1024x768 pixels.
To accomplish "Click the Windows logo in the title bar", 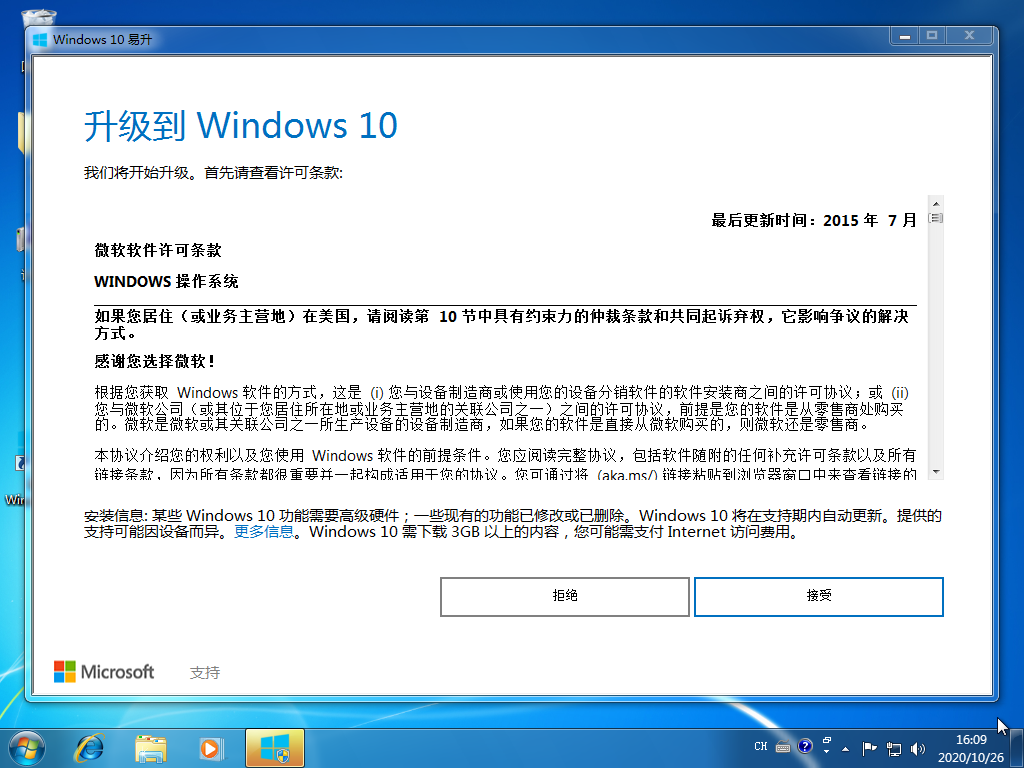I will coord(40,39).
